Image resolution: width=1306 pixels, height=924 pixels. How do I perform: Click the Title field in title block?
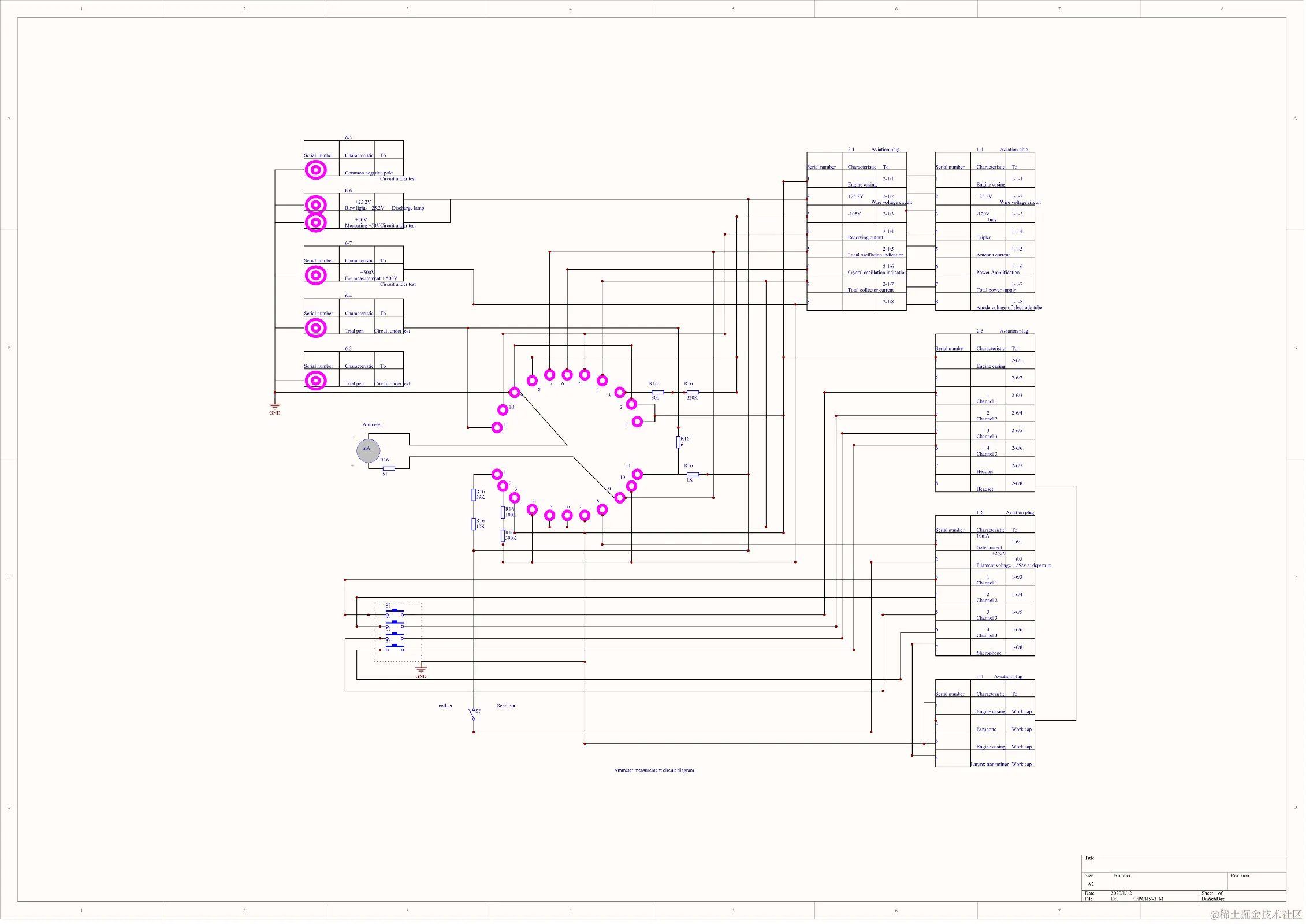(x=1183, y=863)
